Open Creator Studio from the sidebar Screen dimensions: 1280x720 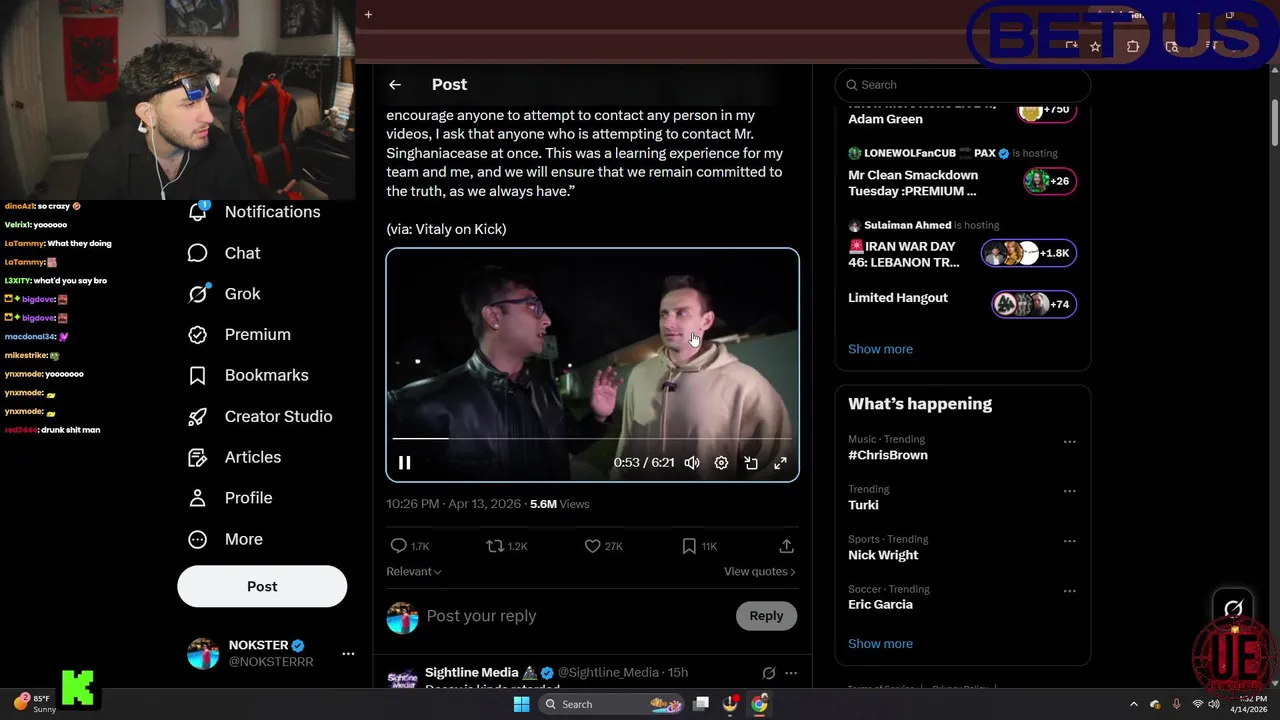260,416
